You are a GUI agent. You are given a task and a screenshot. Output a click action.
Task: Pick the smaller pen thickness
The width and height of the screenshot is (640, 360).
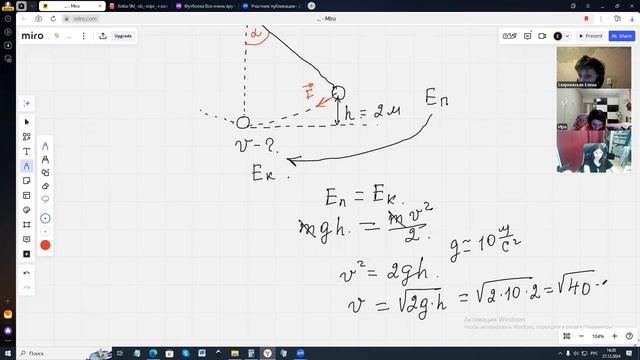(45, 231)
